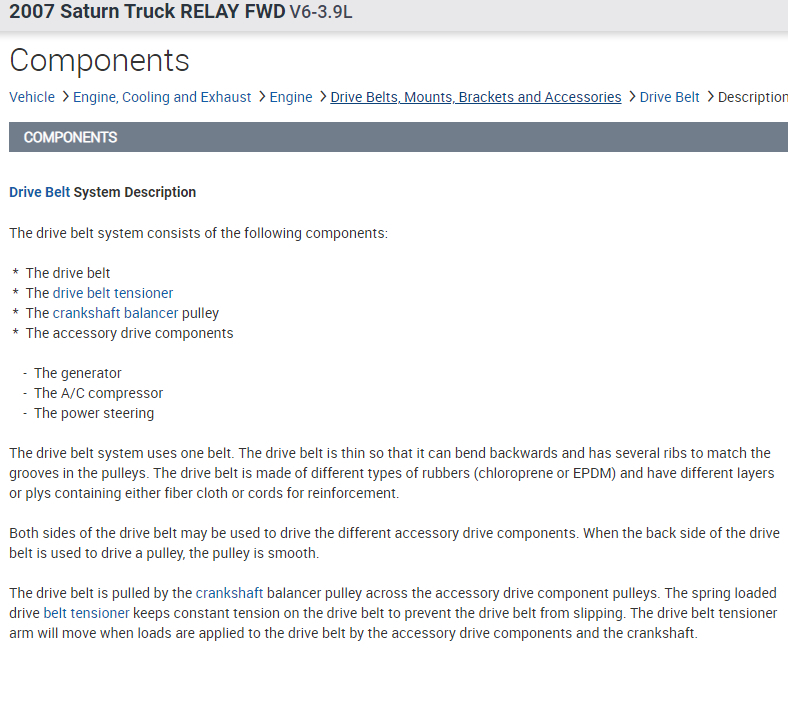This screenshot has height=719, width=788.
Task: Click chevron right after Vehicle breadcrumb
Action: tap(65, 97)
